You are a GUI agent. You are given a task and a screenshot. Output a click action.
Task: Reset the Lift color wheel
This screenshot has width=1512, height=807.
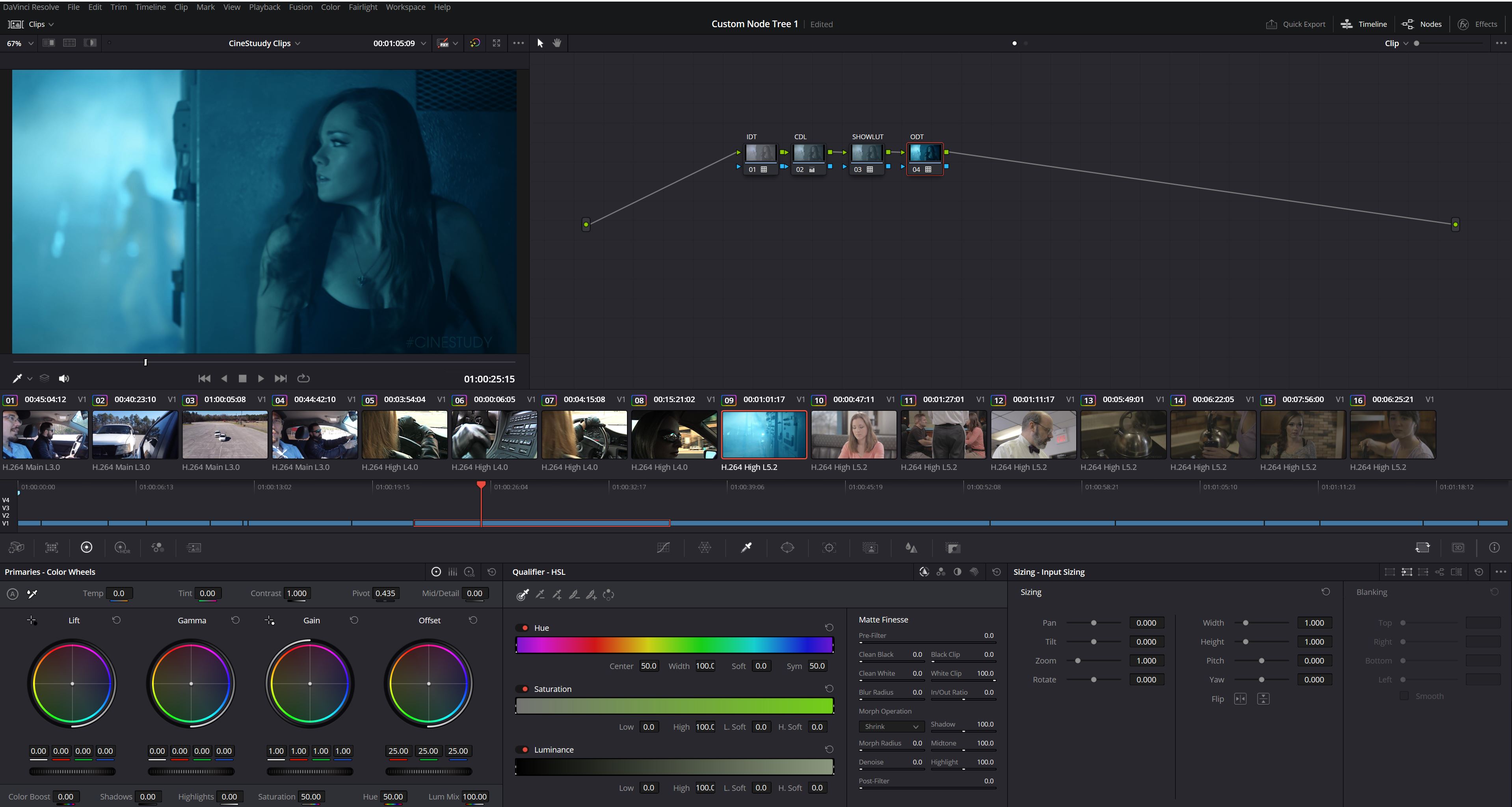(x=116, y=620)
